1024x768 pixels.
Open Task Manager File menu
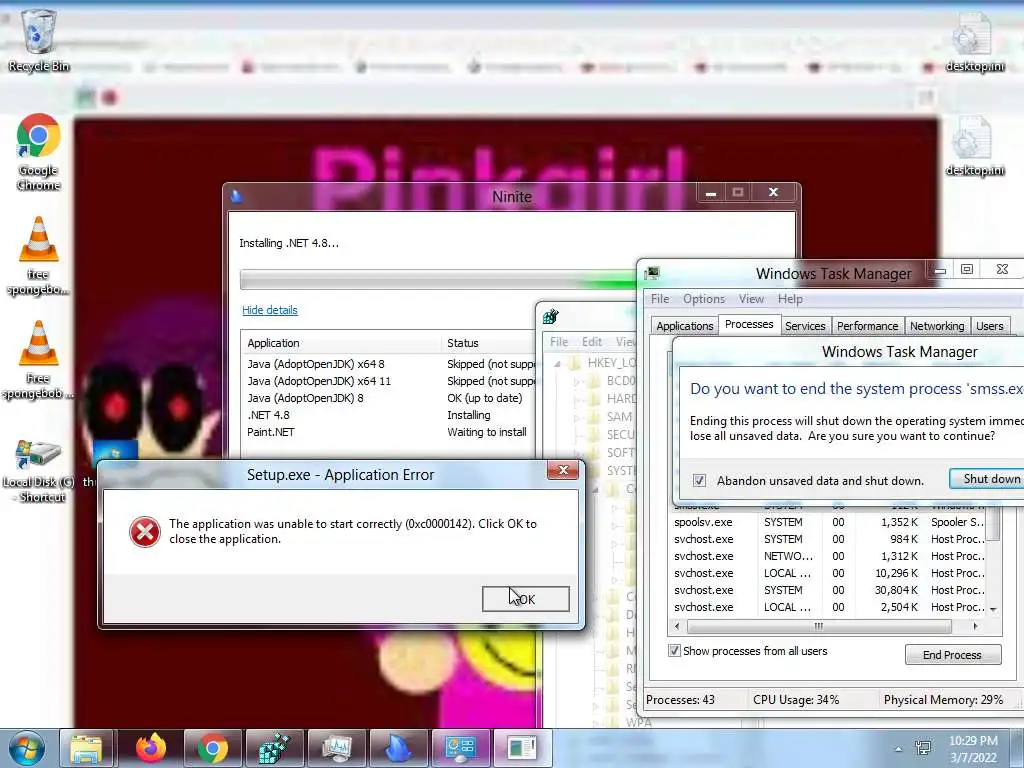(660, 298)
